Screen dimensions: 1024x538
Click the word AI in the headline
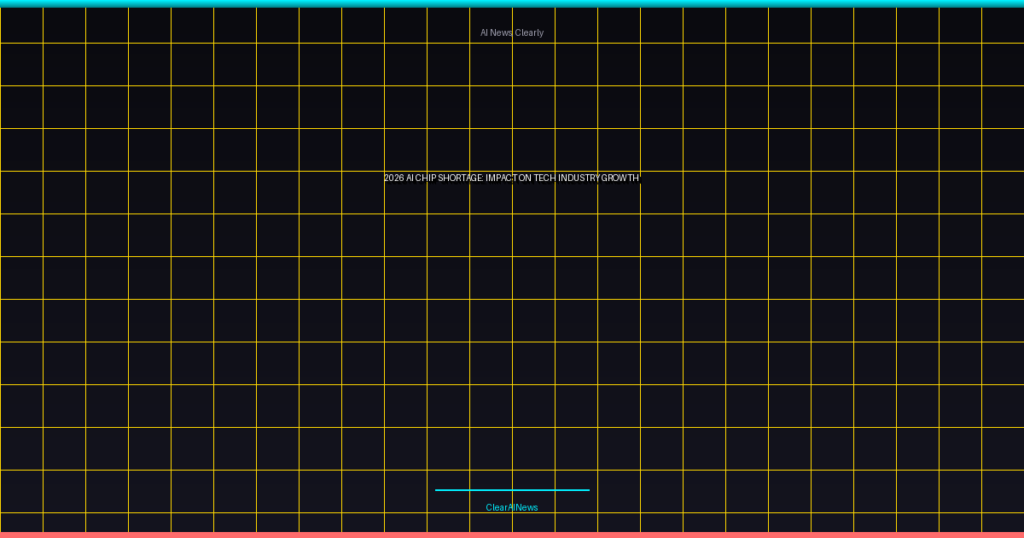click(x=410, y=178)
